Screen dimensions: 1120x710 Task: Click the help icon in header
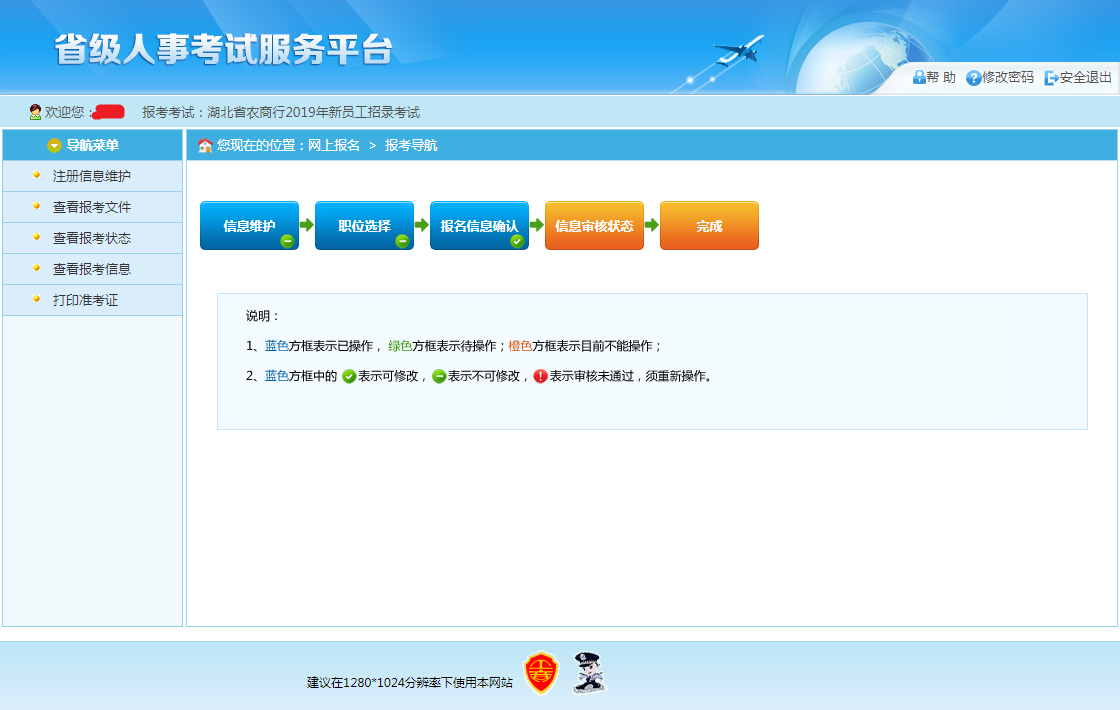click(919, 78)
